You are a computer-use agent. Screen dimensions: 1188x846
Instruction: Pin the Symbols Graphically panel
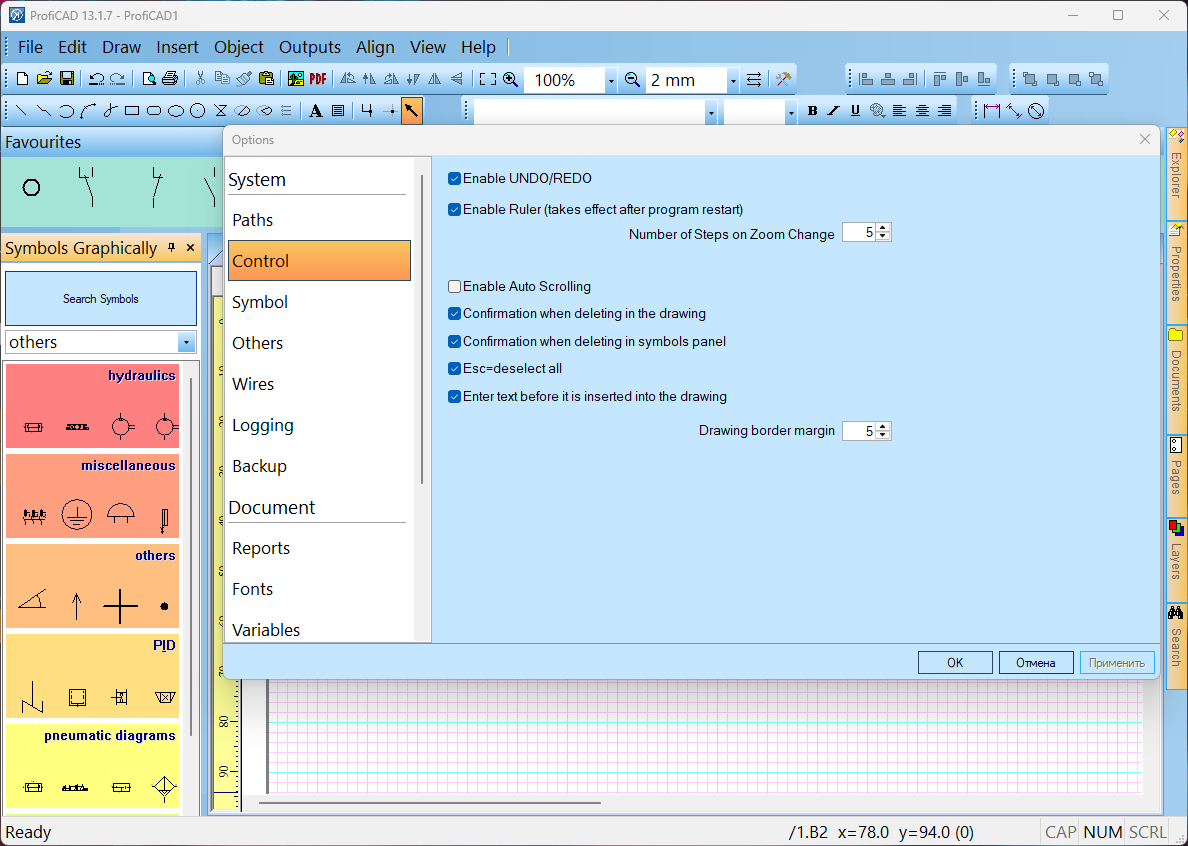coord(172,248)
